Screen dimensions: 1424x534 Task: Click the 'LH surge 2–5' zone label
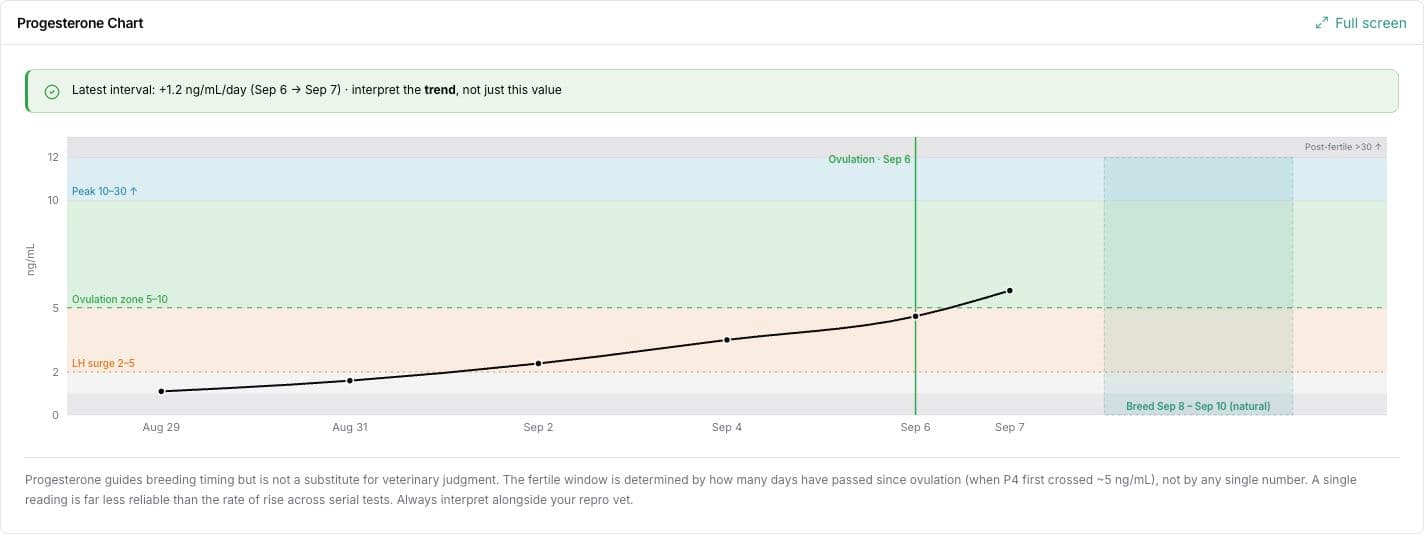pyautogui.click(x=103, y=363)
